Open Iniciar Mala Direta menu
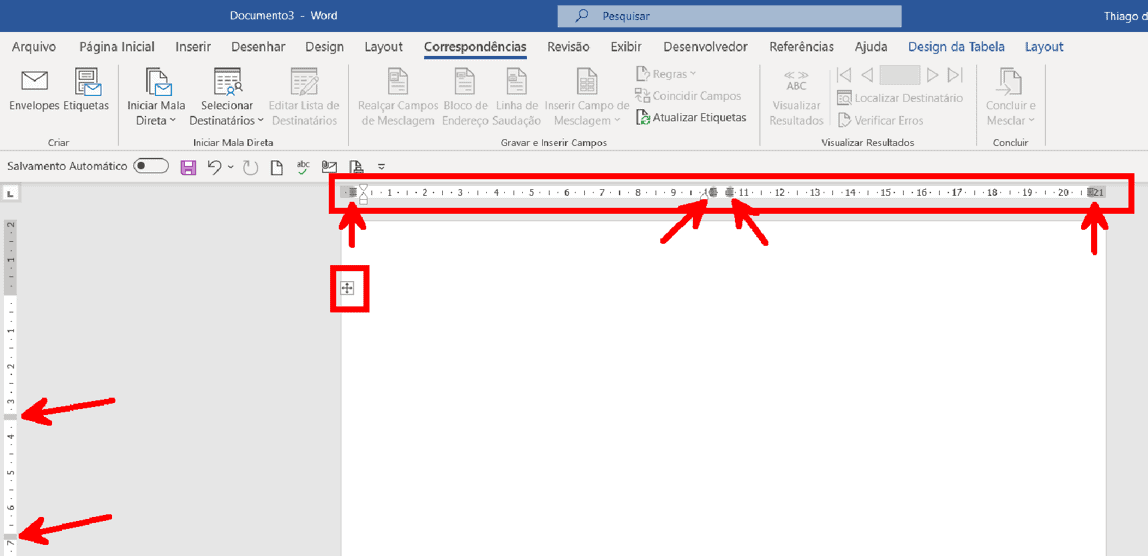 [156, 97]
